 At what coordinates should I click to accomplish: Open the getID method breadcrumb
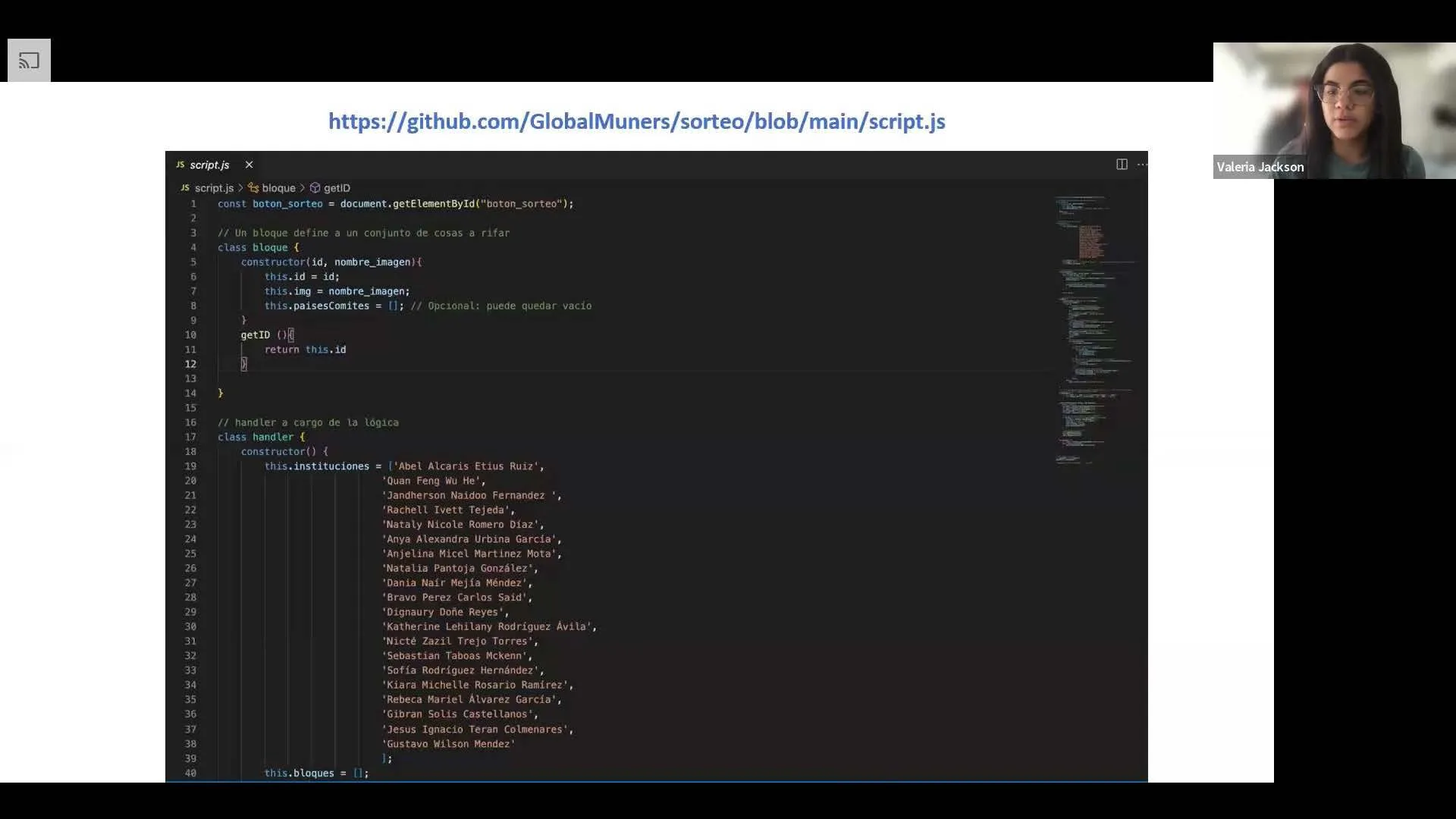click(x=337, y=188)
